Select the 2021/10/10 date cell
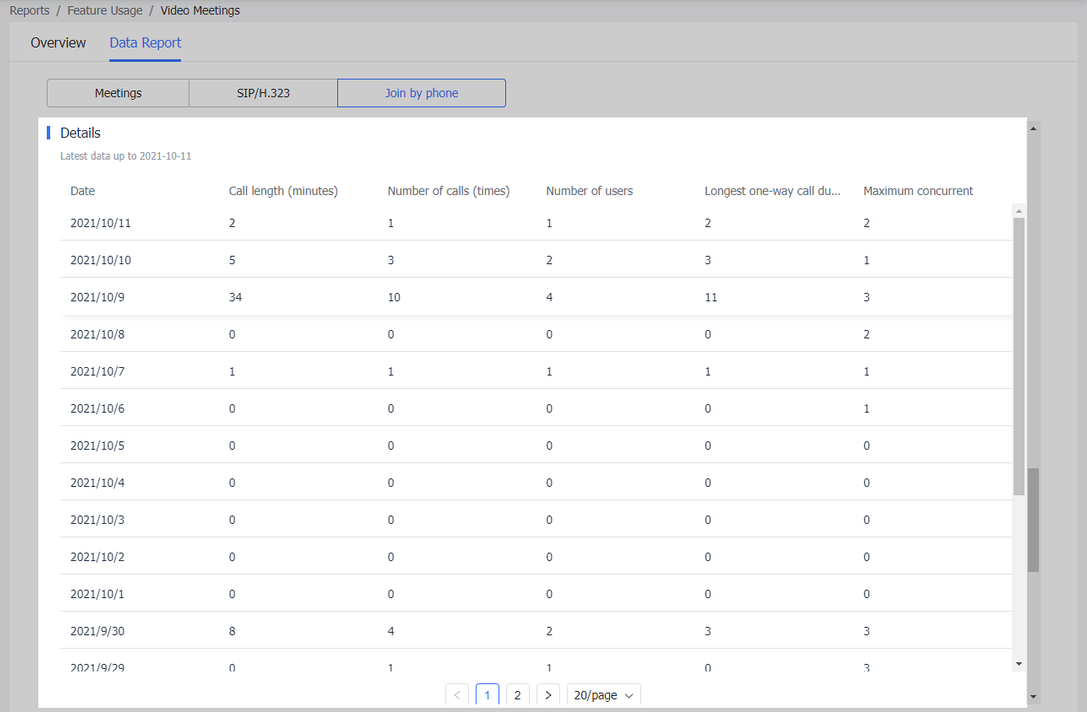This screenshot has width=1087, height=712. tap(101, 260)
